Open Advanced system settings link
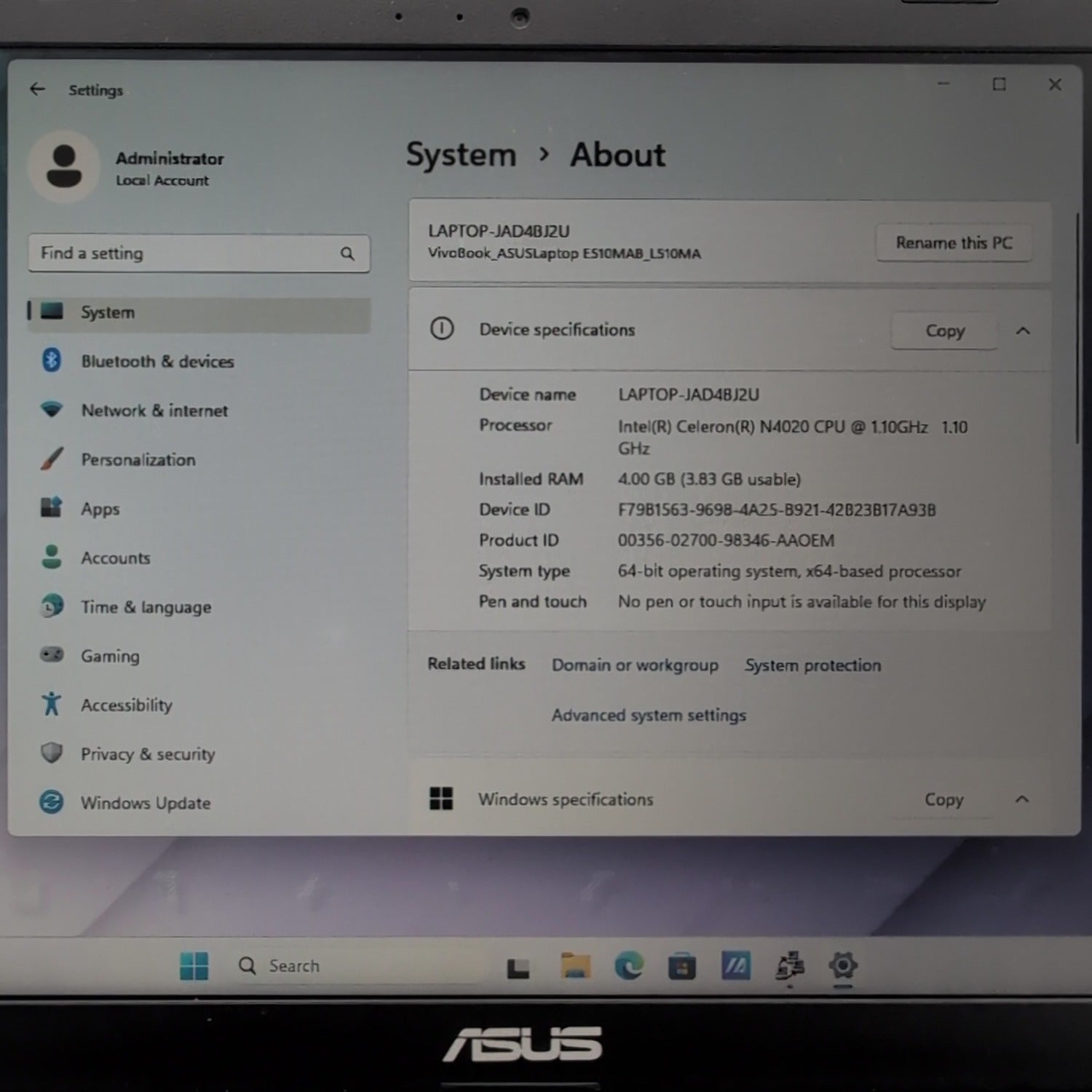 tap(649, 715)
